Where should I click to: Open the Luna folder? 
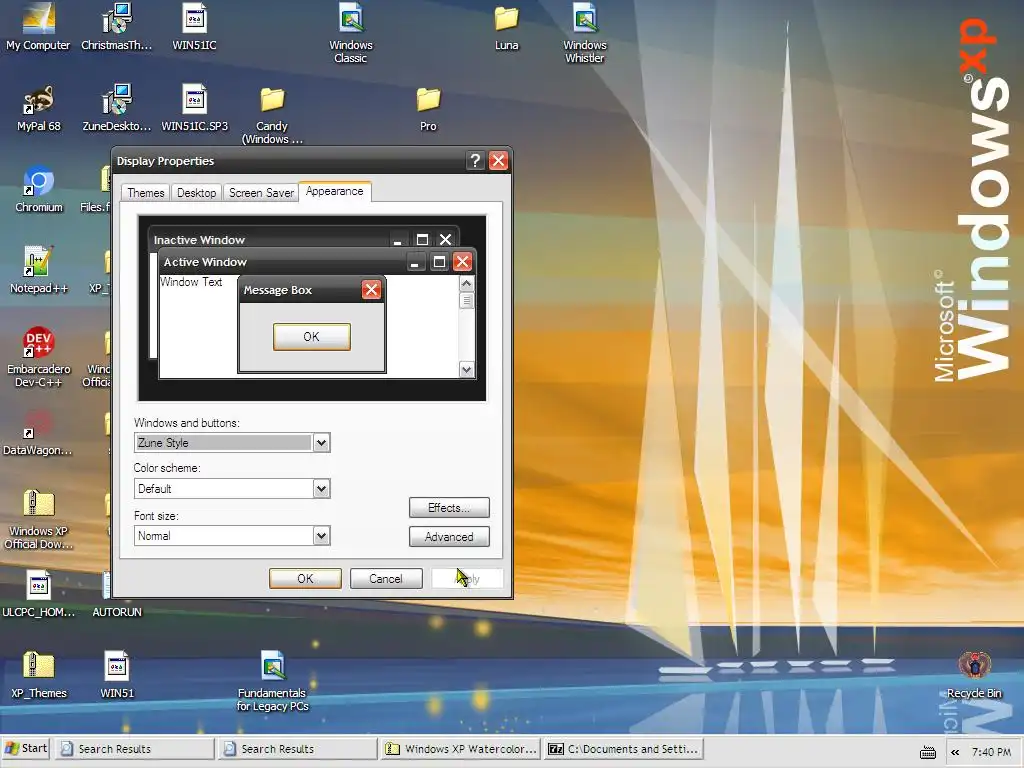click(x=506, y=26)
